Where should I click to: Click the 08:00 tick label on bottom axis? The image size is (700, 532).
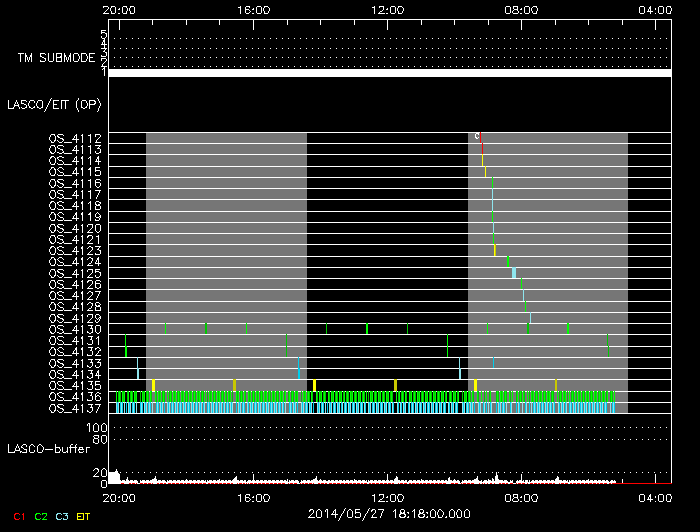coord(522,497)
